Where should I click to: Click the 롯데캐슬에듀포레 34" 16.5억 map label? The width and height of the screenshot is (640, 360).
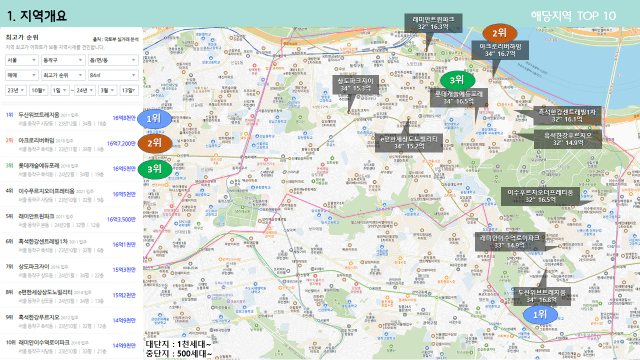tap(458, 98)
